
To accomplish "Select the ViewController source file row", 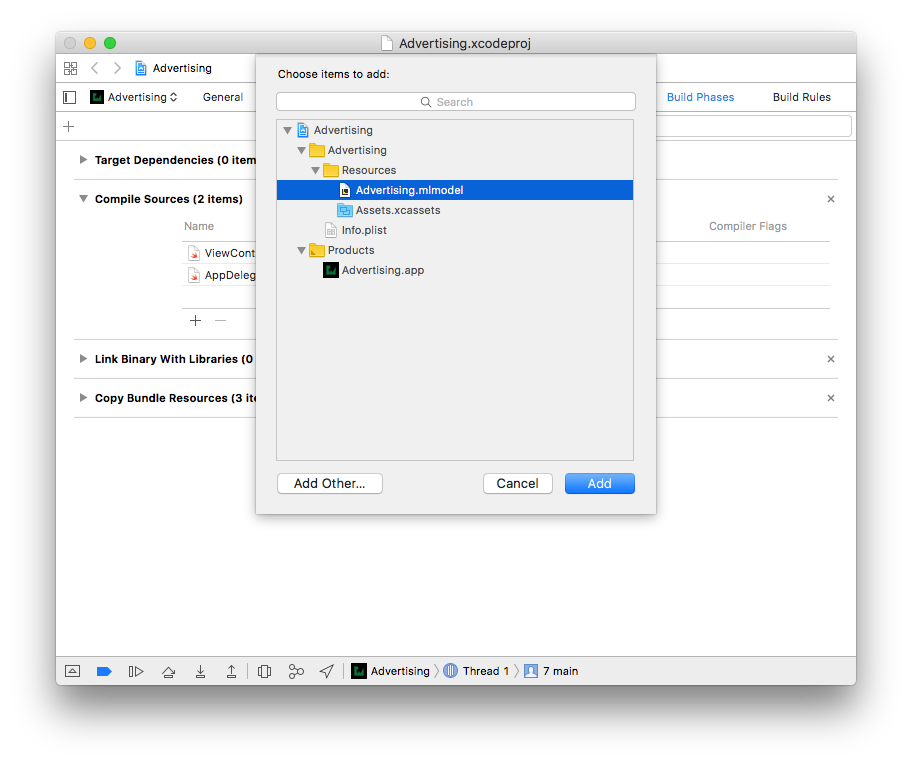I will 221,253.
